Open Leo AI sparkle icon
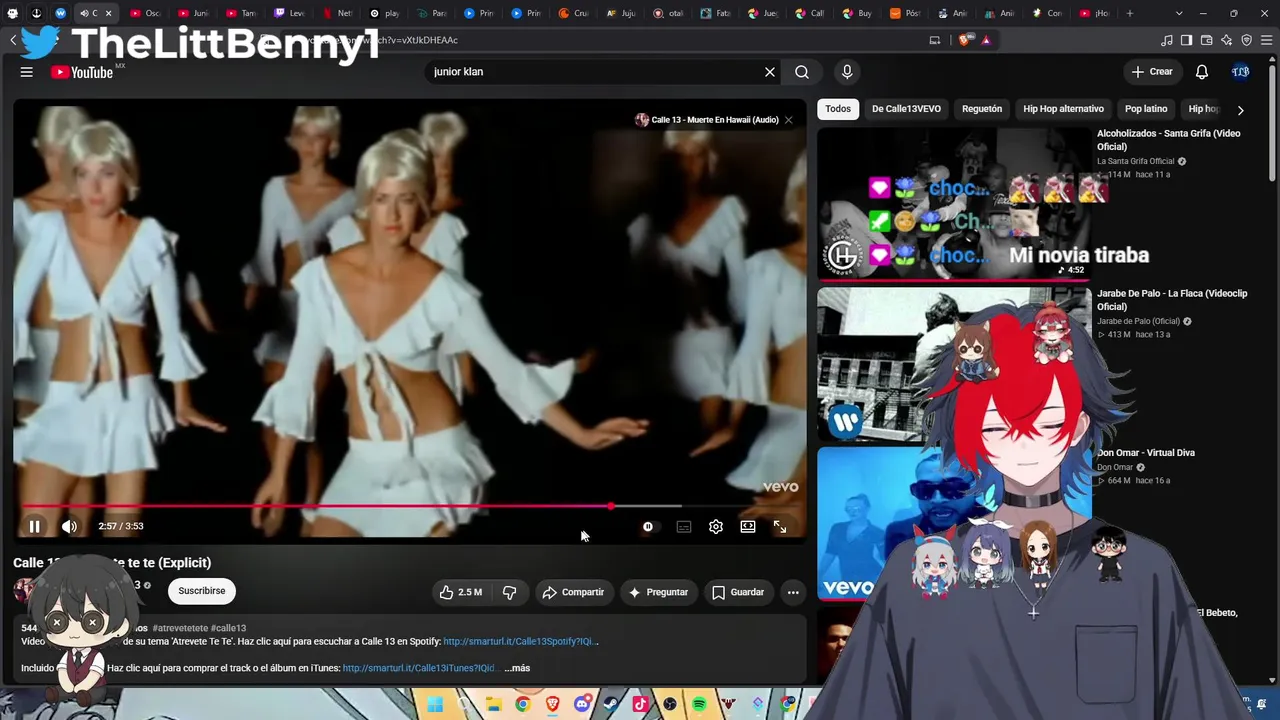This screenshot has height=720, width=1280. (1227, 40)
